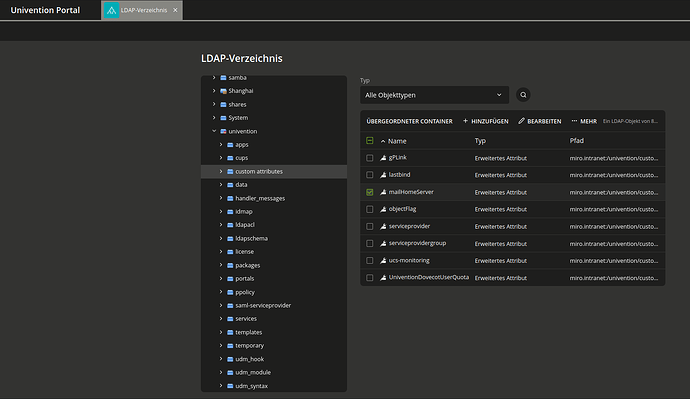Collapse the univention tree node
Viewport: 690px width, 399px height.
click(214, 131)
